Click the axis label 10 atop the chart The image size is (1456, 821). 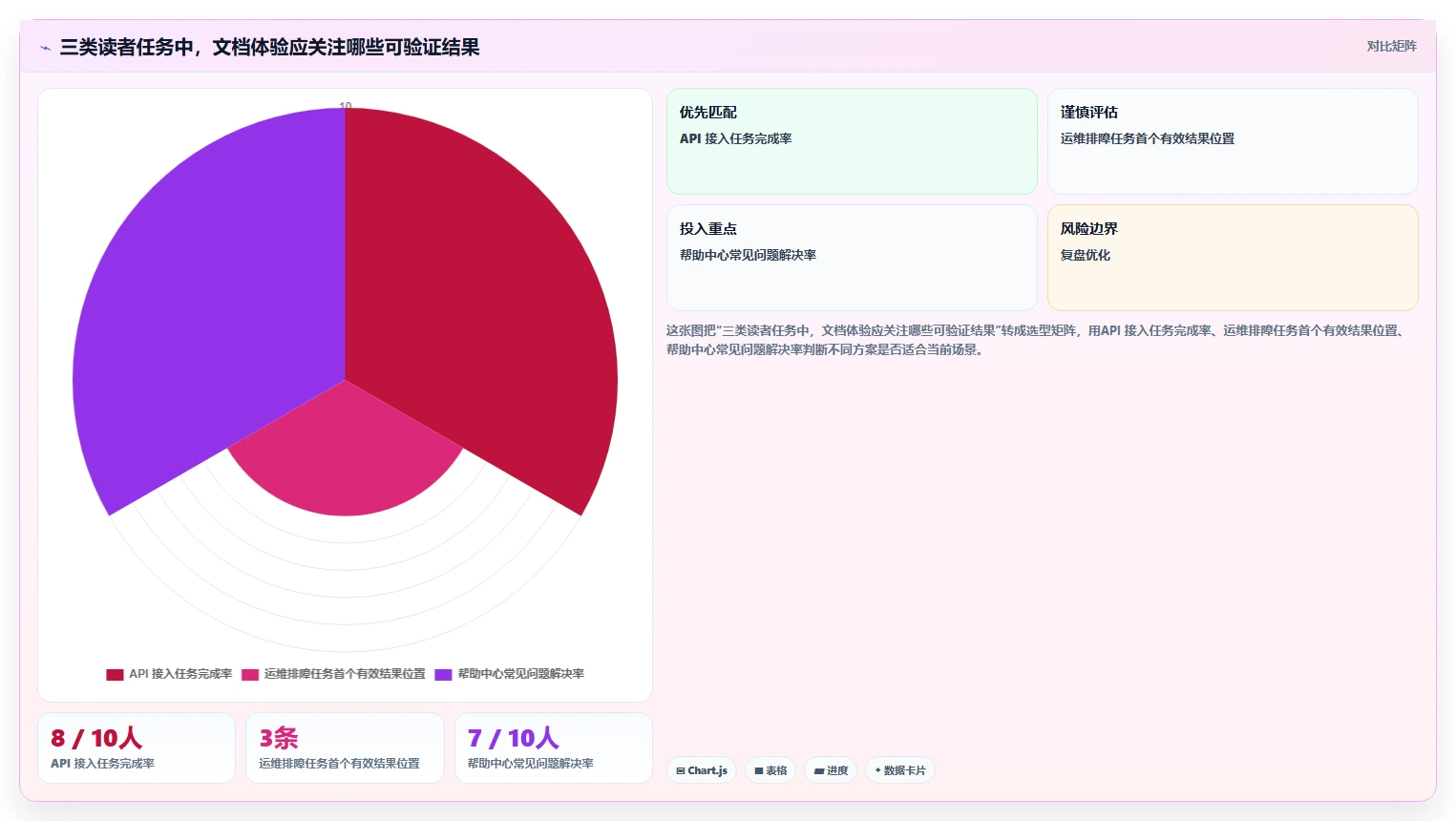coord(346,105)
